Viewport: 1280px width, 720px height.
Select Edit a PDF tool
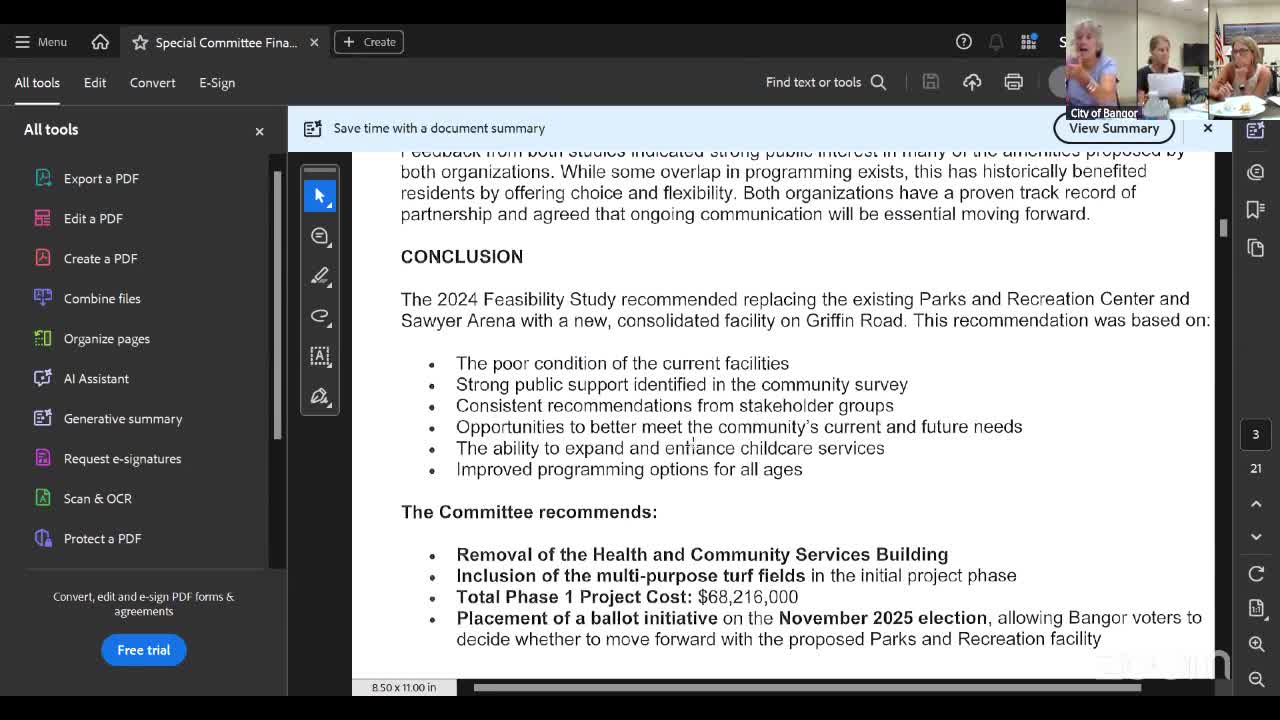[x=93, y=218]
